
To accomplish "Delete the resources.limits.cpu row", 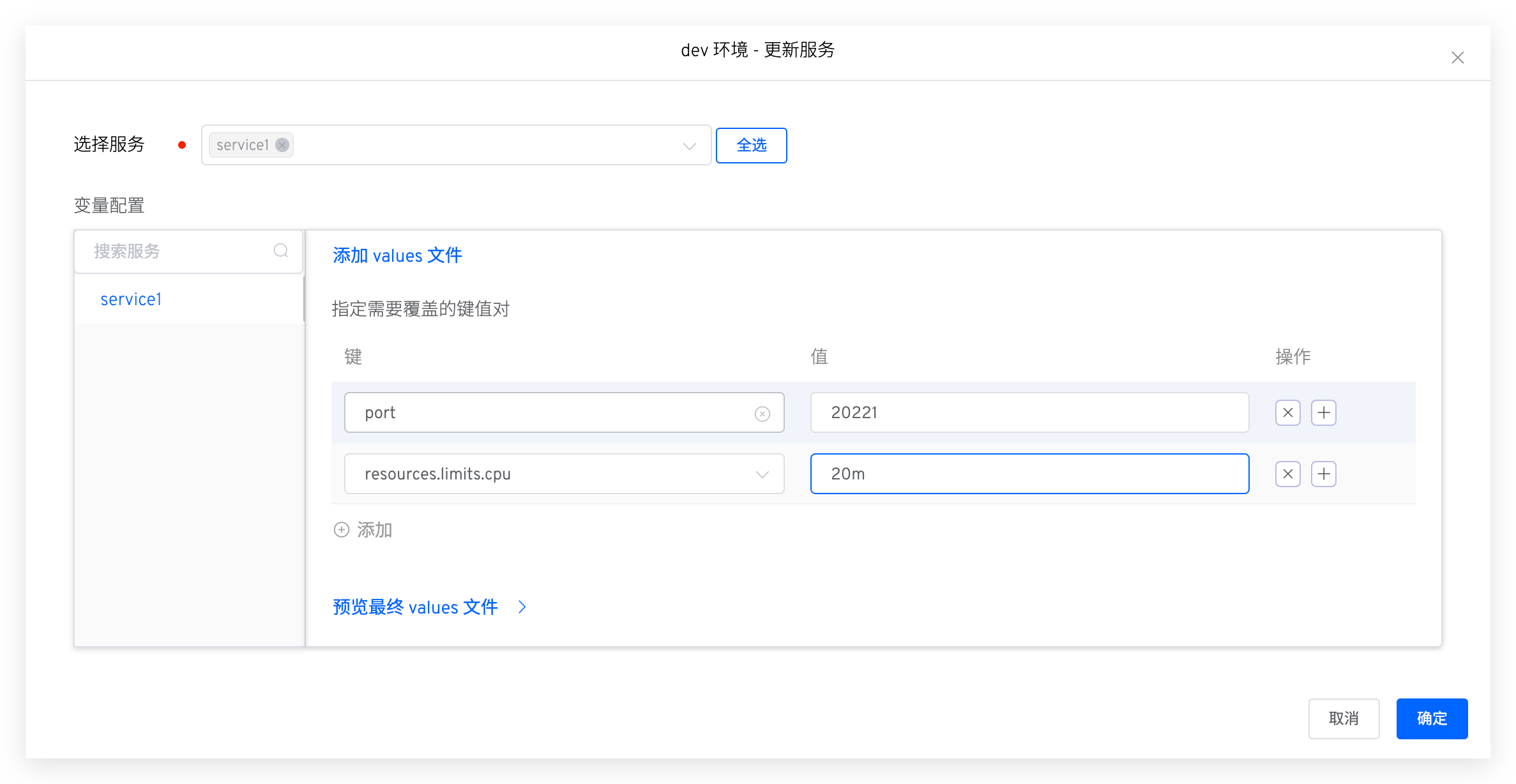I will click(1287, 474).
